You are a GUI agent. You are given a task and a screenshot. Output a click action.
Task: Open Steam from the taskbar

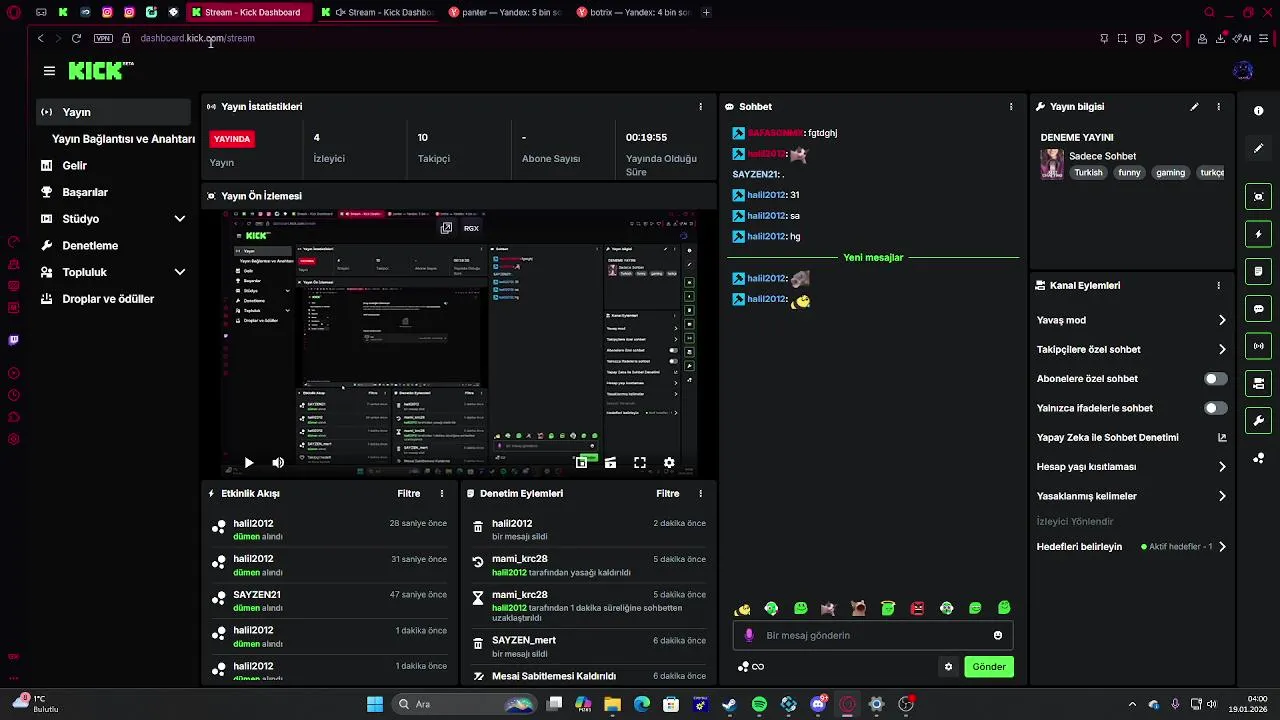(x=730, y=704)
